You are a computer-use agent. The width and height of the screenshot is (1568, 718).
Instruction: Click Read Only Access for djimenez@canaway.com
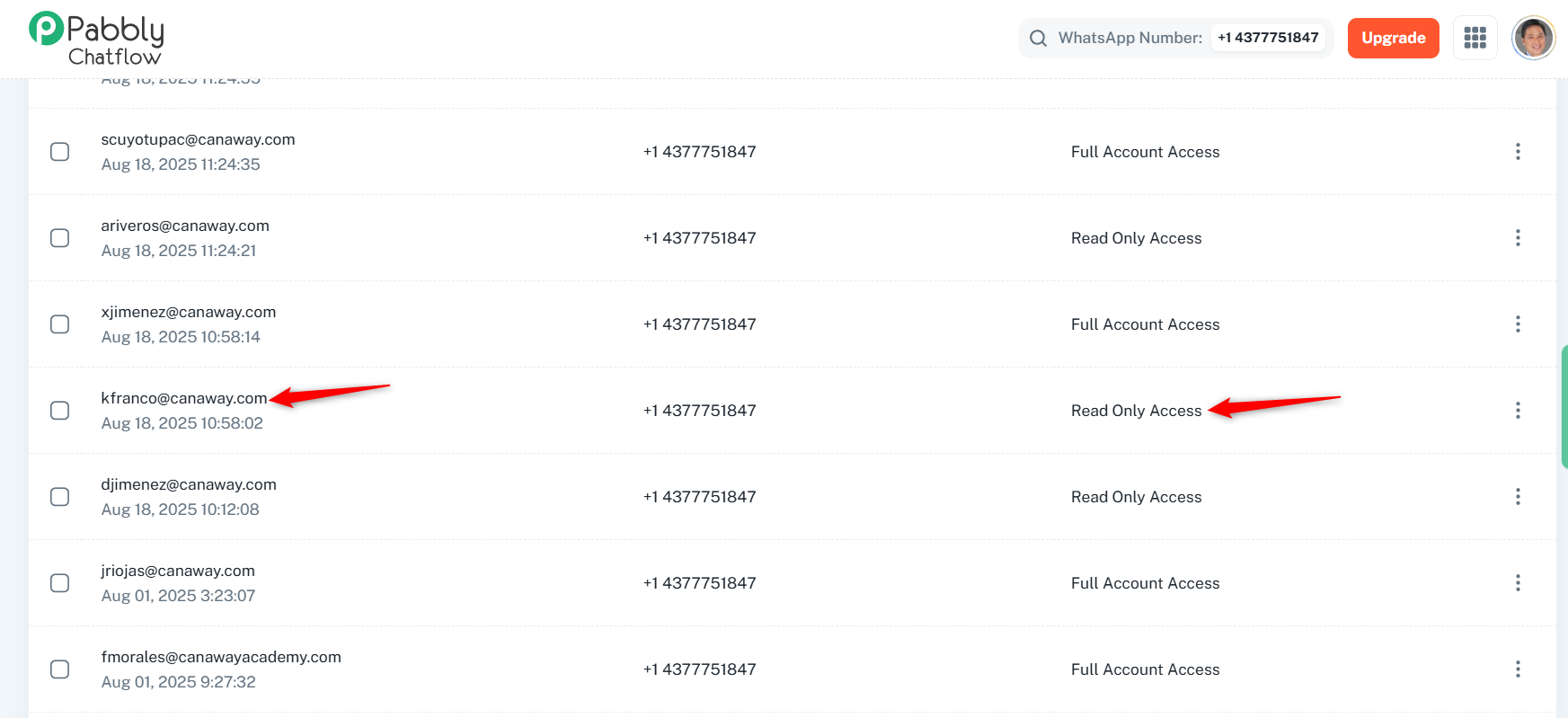point(1136,497)
